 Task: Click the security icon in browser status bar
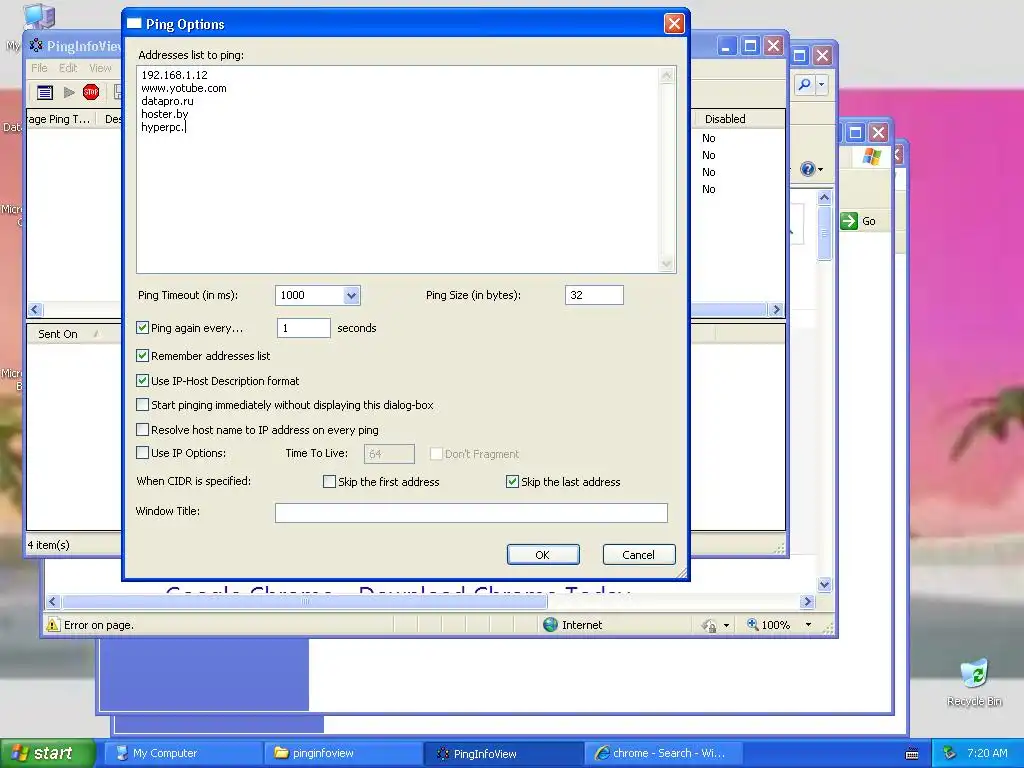point(709,625)
